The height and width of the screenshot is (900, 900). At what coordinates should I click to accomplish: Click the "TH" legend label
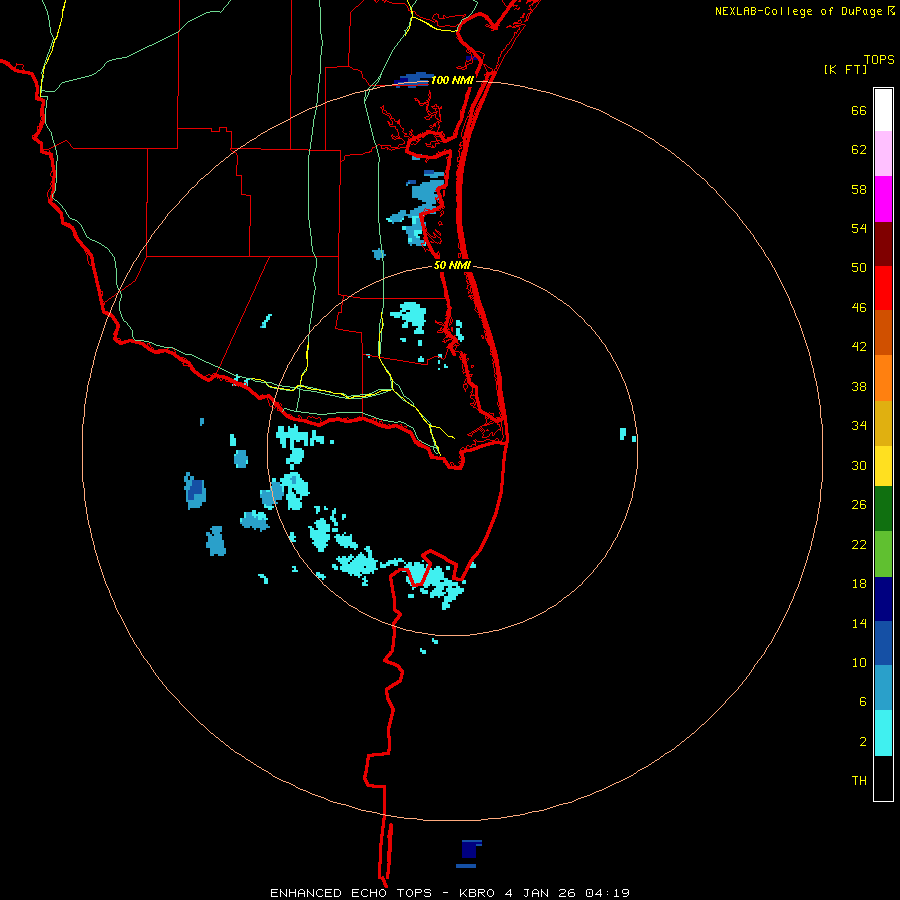point(859,781)
